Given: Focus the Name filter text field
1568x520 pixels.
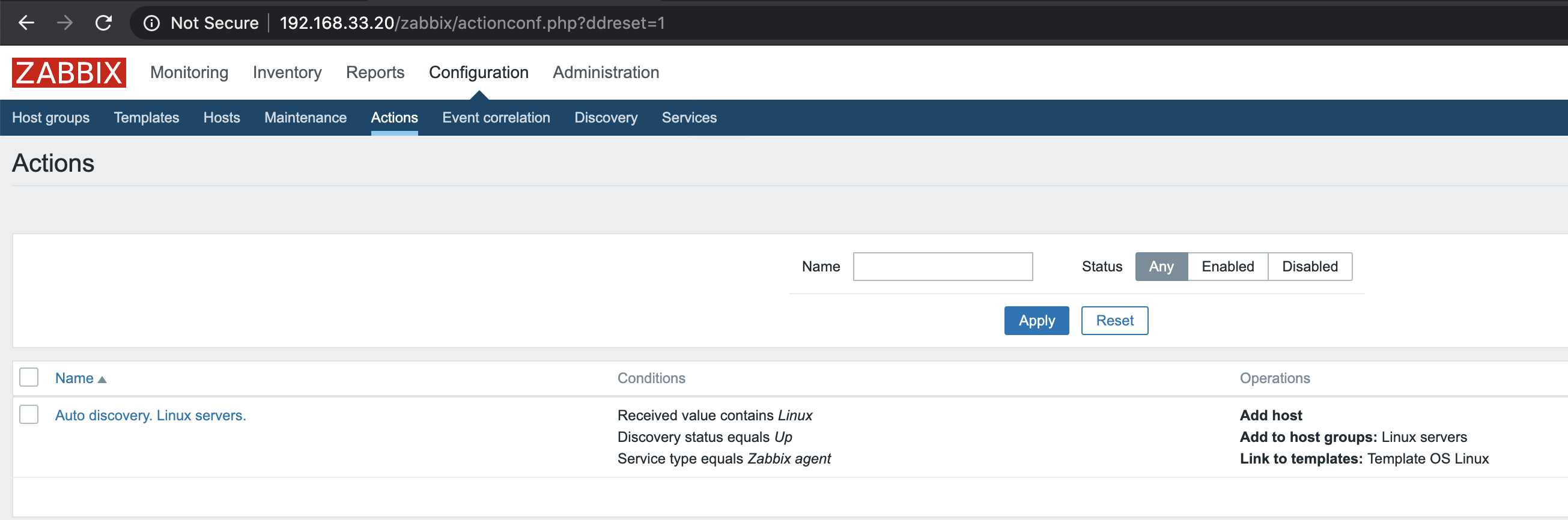Looking at the screenshot, I should [x=942, y=267].
